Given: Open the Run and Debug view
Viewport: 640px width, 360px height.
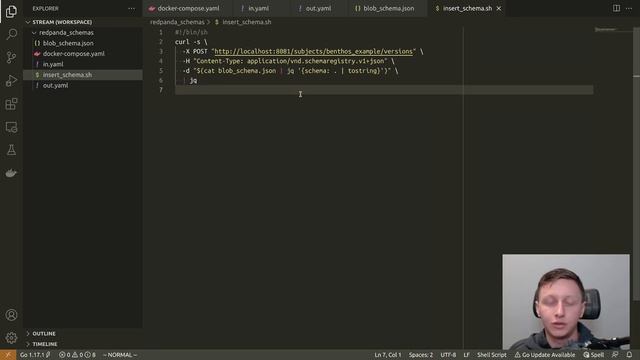Looking at the screenshot, I should [x=11, y=80].
